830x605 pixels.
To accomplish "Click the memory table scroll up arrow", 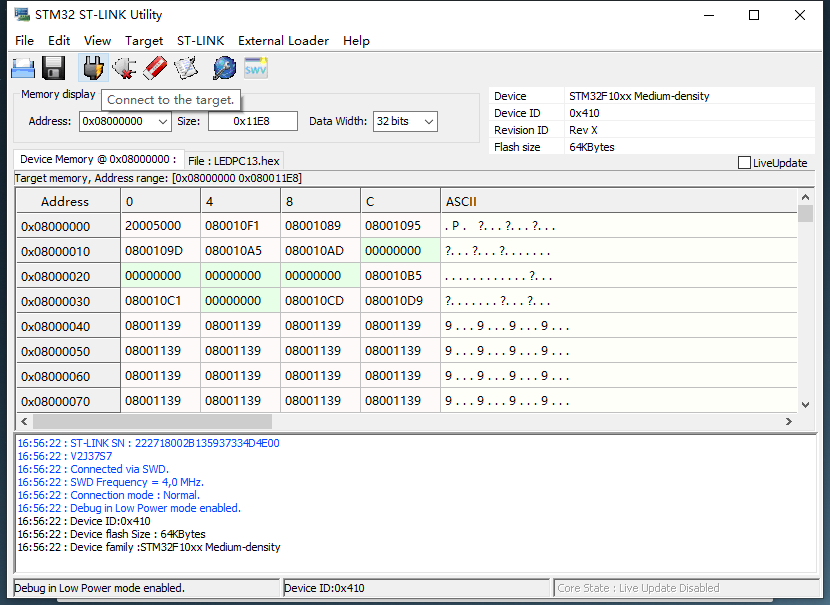I will (805, 197).
